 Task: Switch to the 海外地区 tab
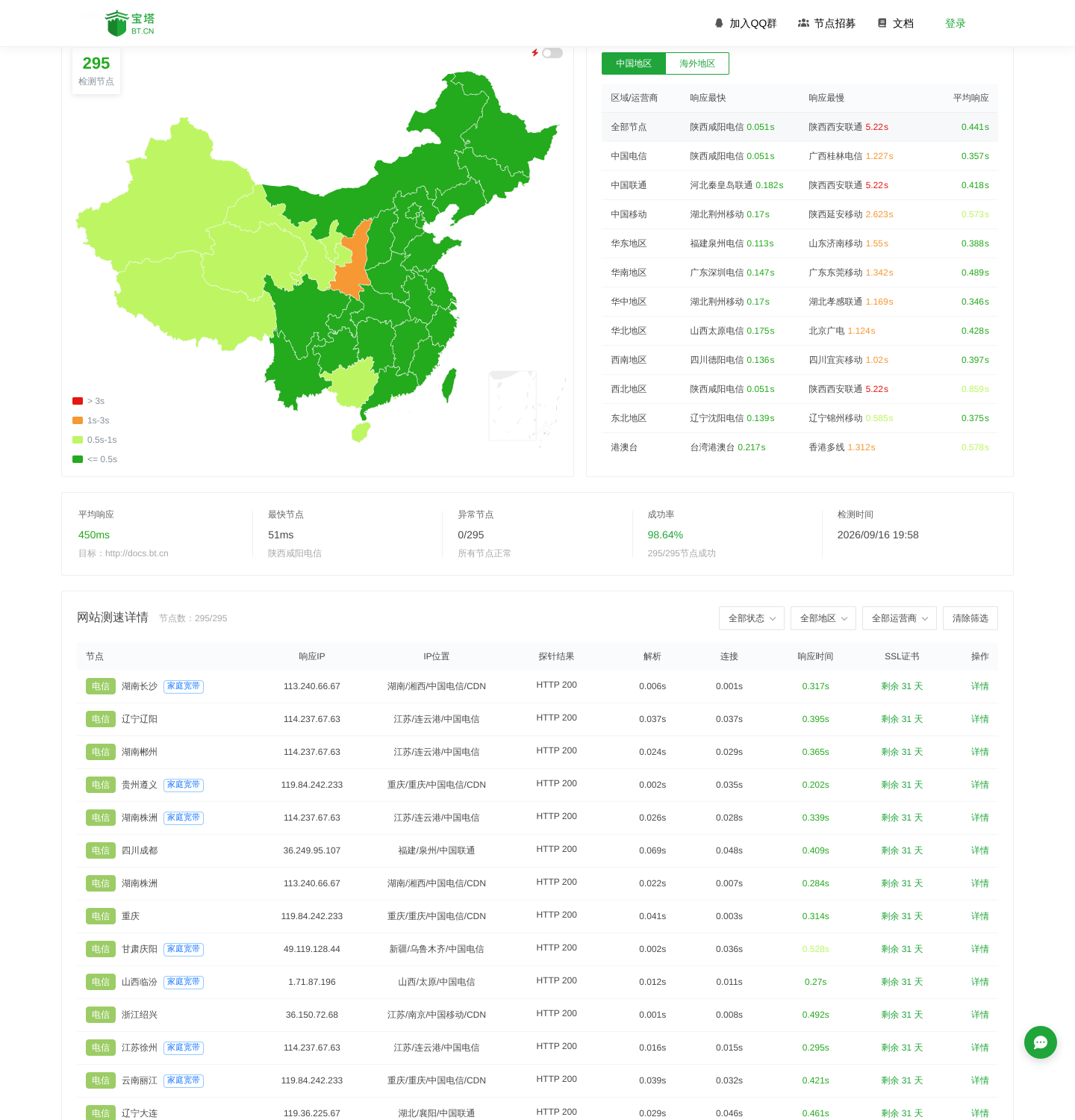point(697,63)
